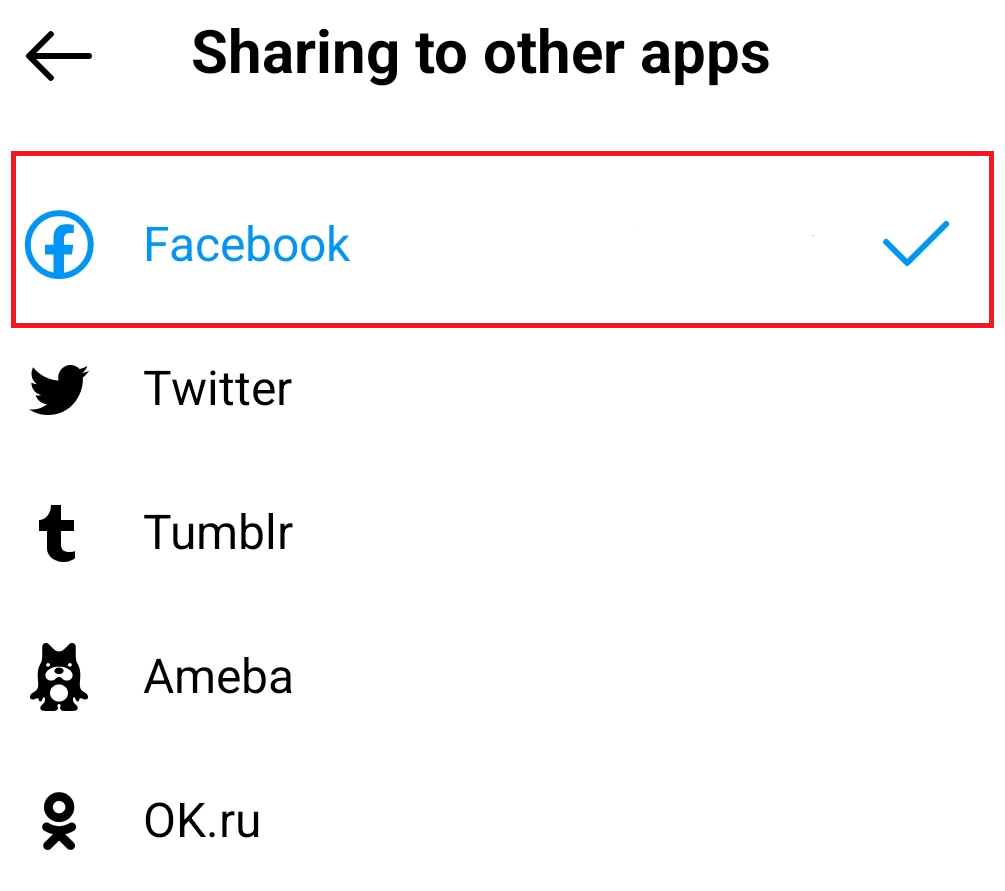Click the Tumblr letter-t icon
1005x891 pixels.
click(59, 532)
